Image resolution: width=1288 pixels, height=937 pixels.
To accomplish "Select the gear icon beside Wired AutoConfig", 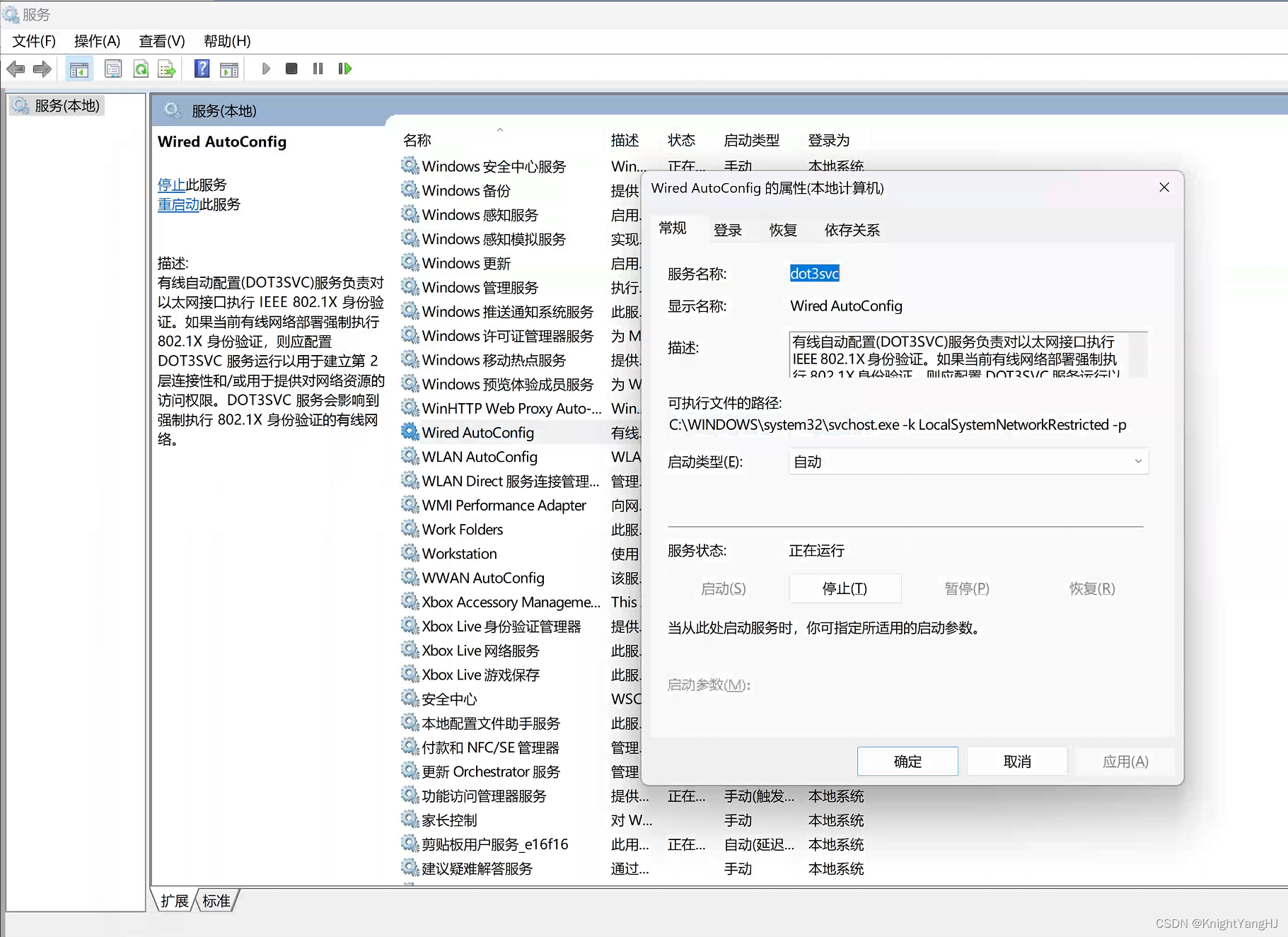I will (x=410, y=431).
